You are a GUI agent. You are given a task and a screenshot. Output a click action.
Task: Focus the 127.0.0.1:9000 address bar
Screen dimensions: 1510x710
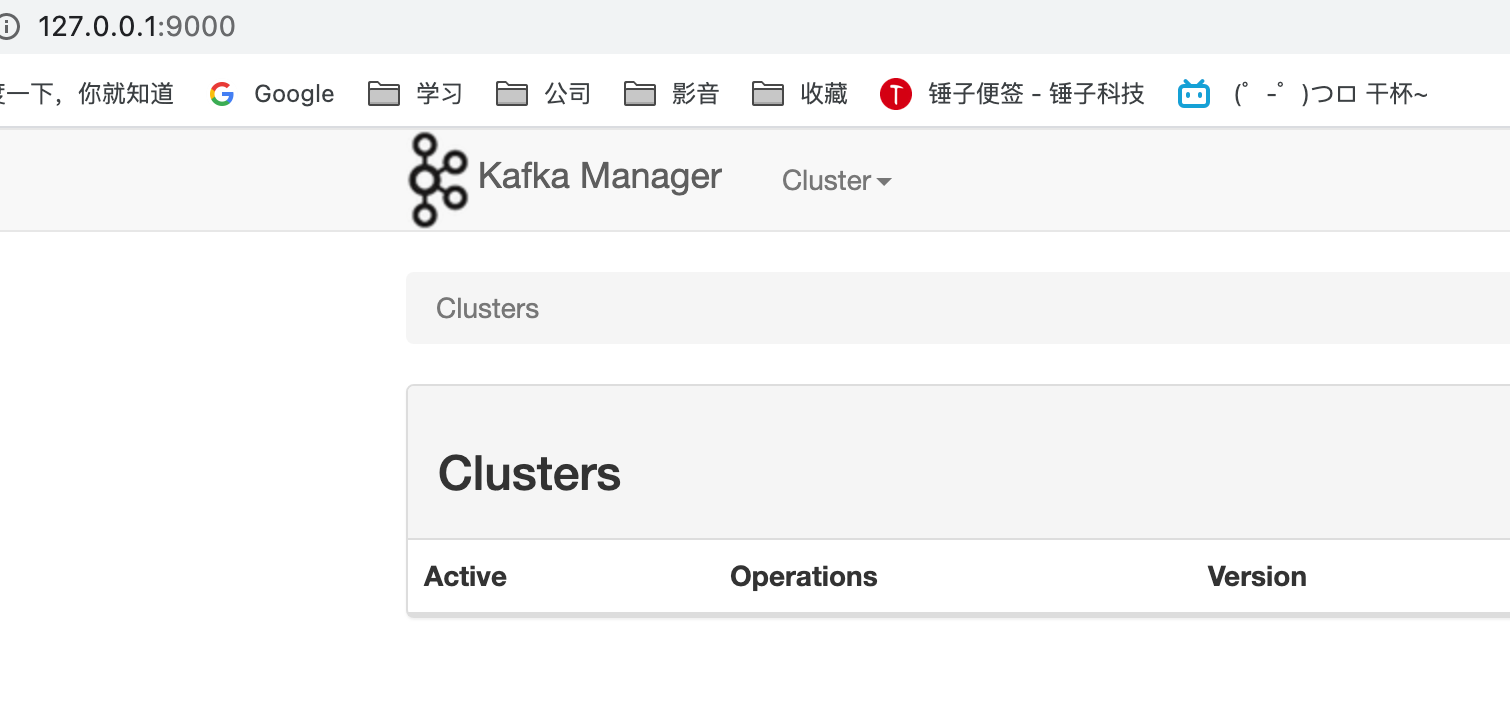(x=137, y=26)
